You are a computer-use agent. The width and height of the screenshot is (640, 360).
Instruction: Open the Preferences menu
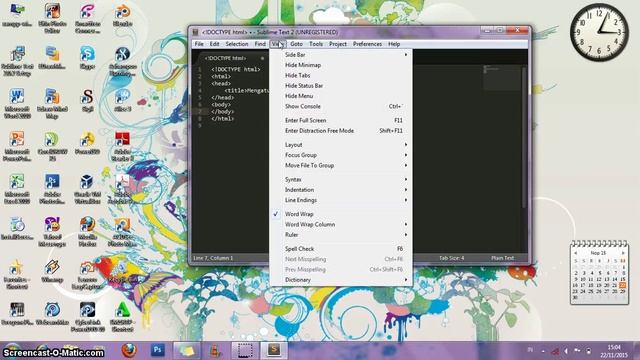pos(367,44)
